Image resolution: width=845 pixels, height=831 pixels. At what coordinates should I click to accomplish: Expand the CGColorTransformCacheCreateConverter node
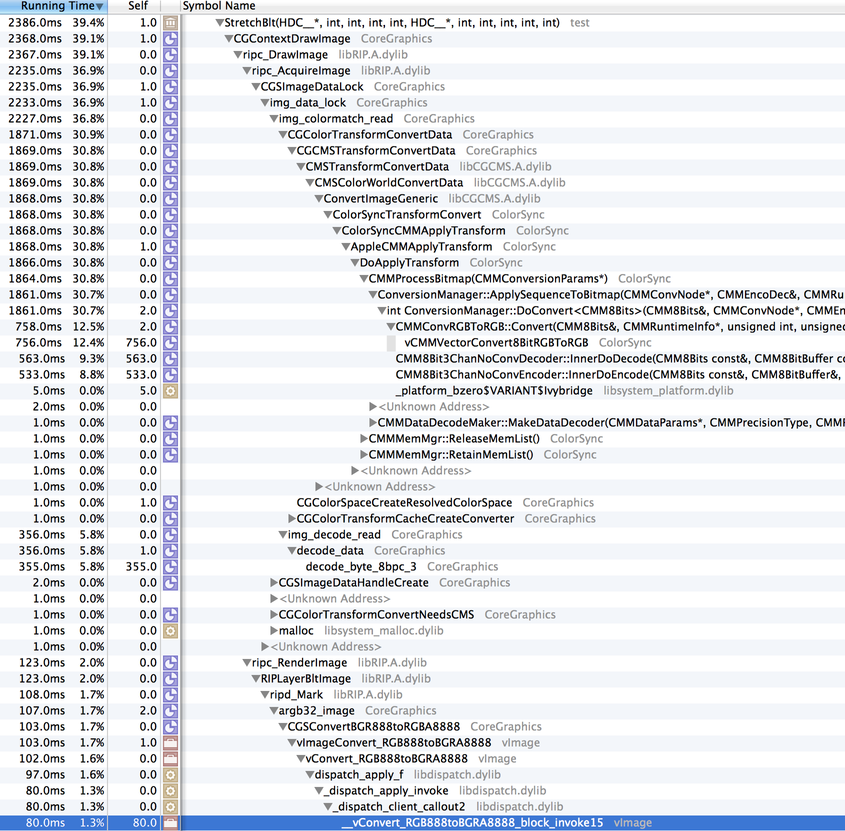(x=291, y=519)
